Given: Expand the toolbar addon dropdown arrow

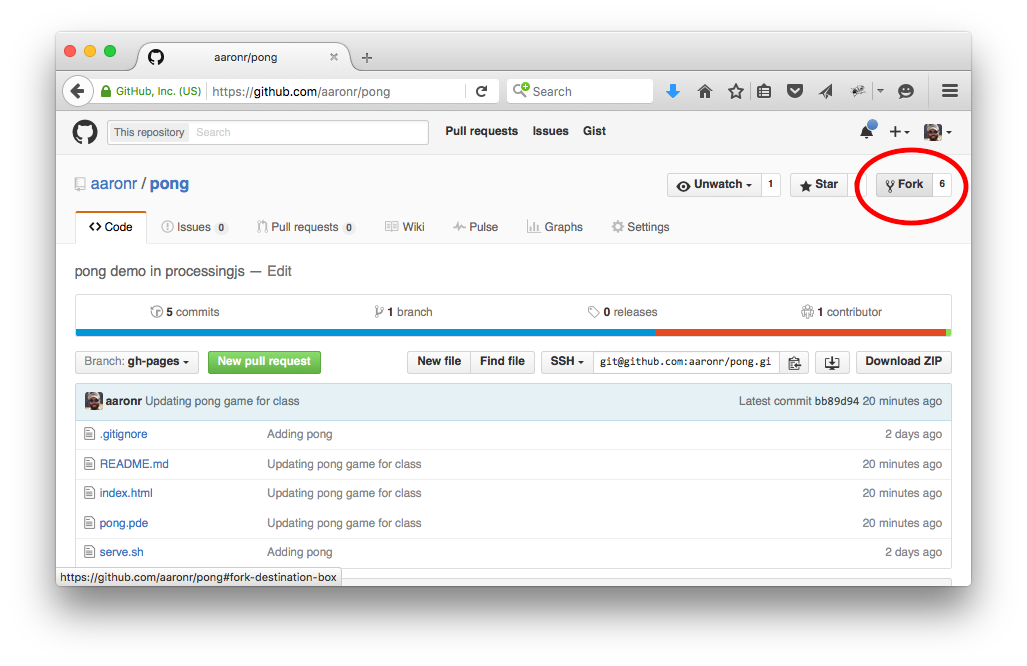Looking at the screenshot, I should tap(880, 91).
